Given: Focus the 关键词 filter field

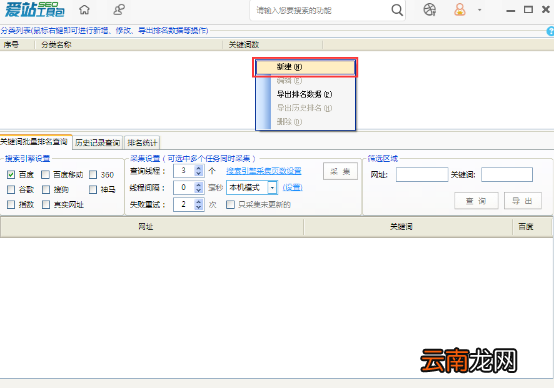Looking at the screenshot, I should pos(507,175).
